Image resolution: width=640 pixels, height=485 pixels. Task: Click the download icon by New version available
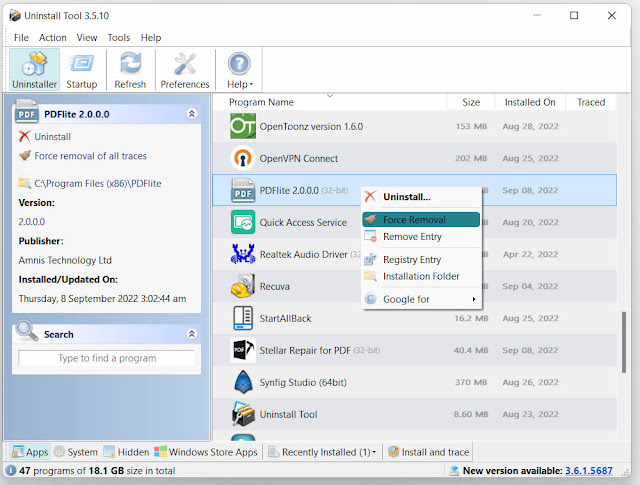tap(454, 471)
